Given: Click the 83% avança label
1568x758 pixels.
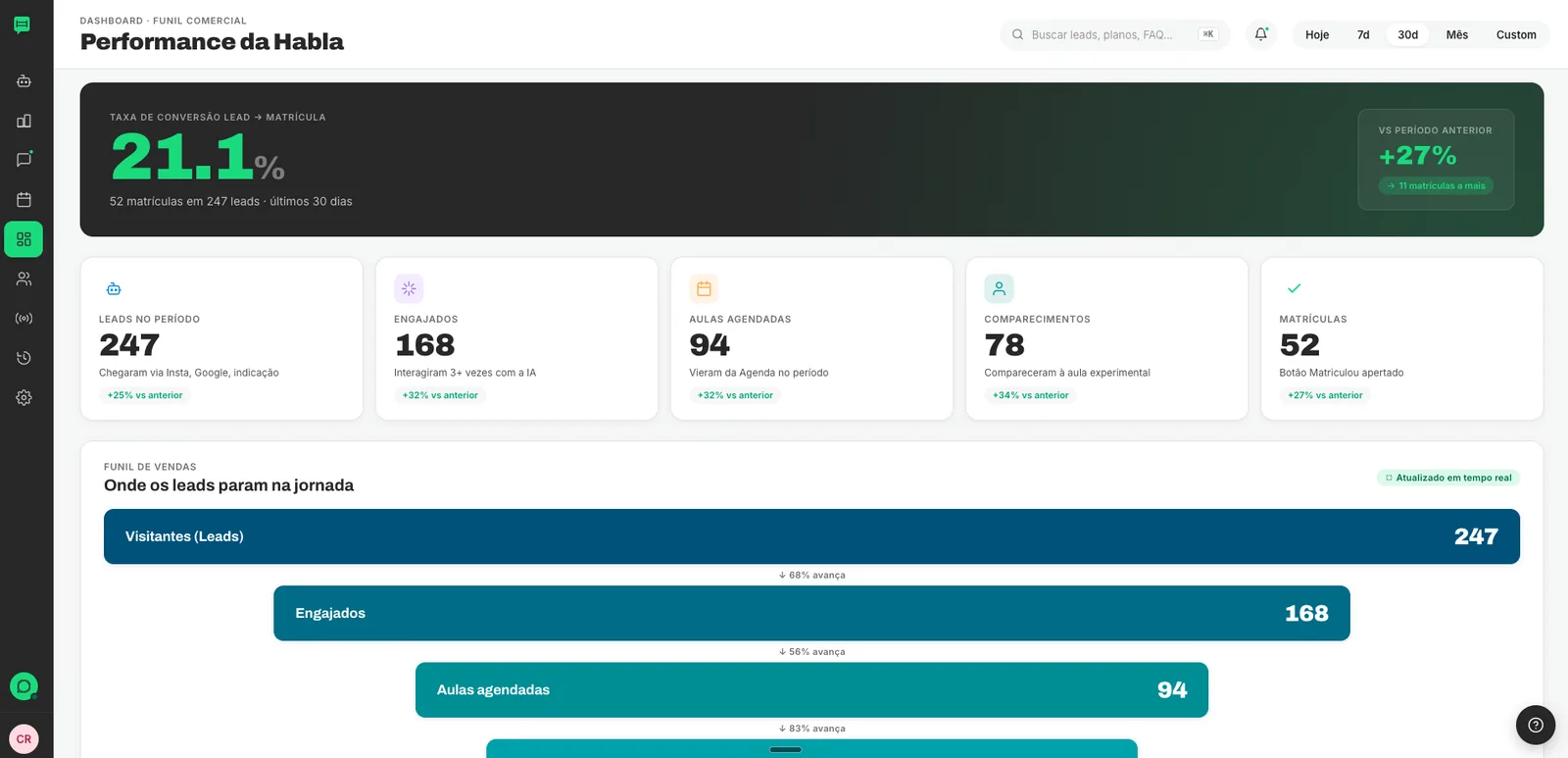Looking at the screenshot, I should tap(812, 729).
